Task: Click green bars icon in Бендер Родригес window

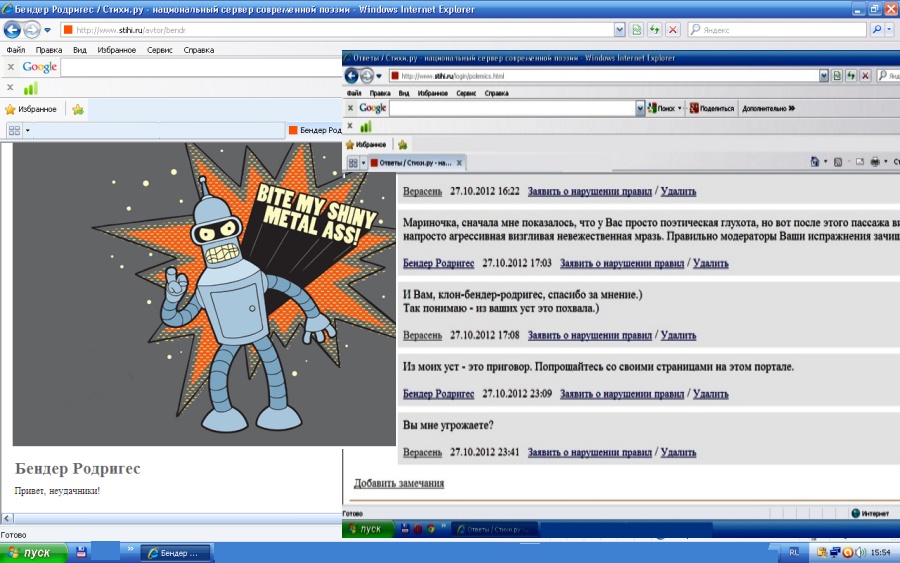Action: point(30,88)
